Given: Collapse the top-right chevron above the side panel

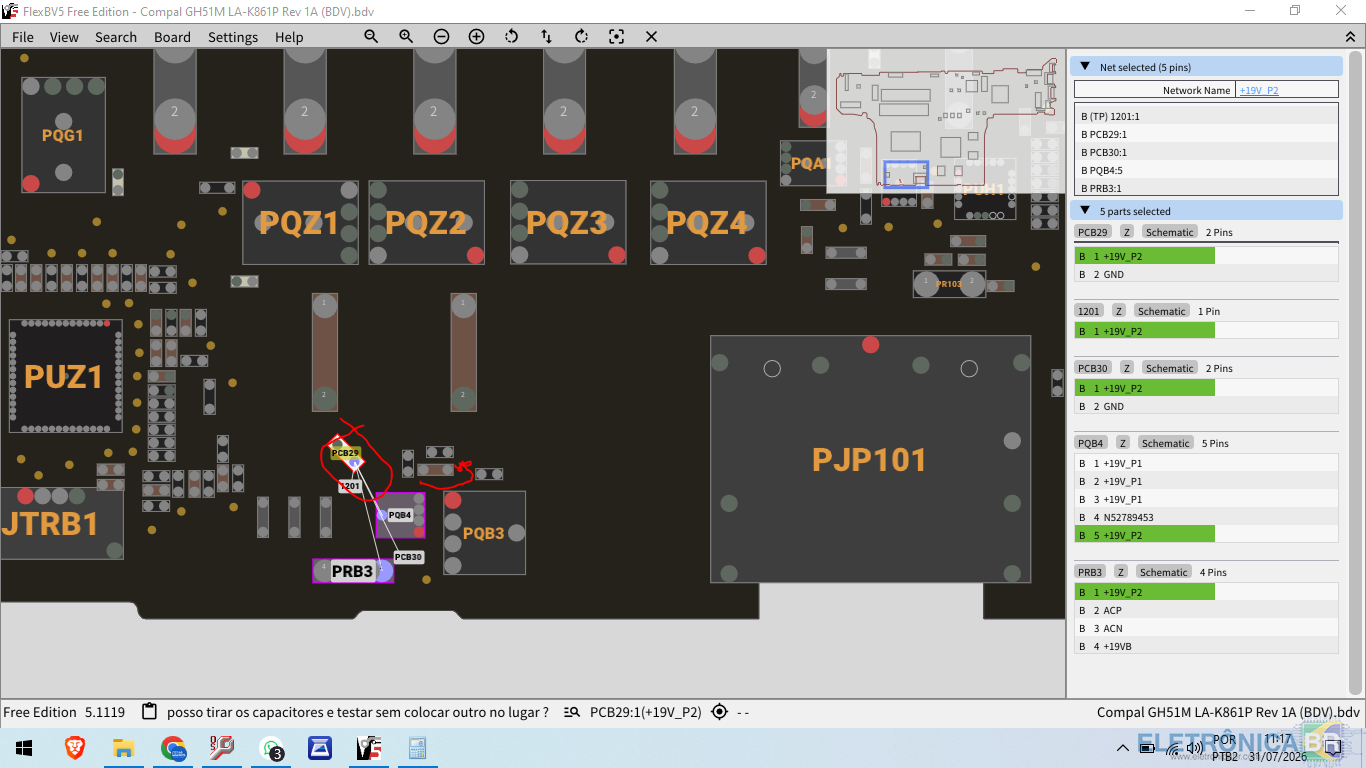Looking at the screenshot, I should tap(1350, 36).
